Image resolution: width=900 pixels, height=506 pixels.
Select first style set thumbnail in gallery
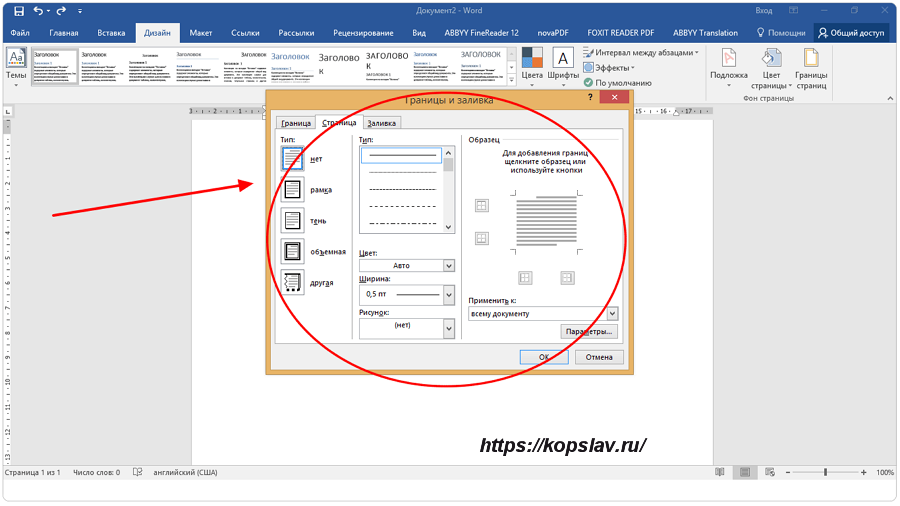coord(55,67)
